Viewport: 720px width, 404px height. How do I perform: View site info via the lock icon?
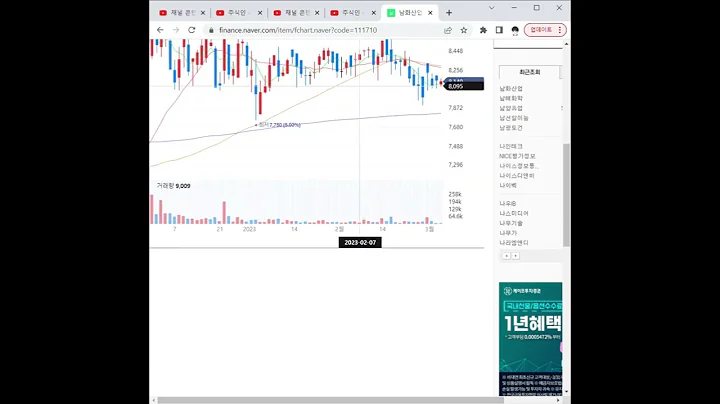point(211,30)
